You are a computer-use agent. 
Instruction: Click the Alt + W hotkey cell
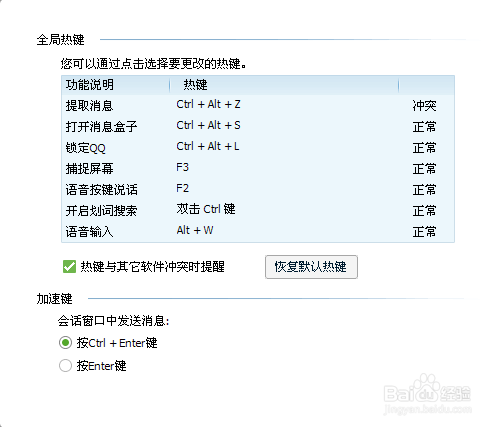tap(195, 230)
